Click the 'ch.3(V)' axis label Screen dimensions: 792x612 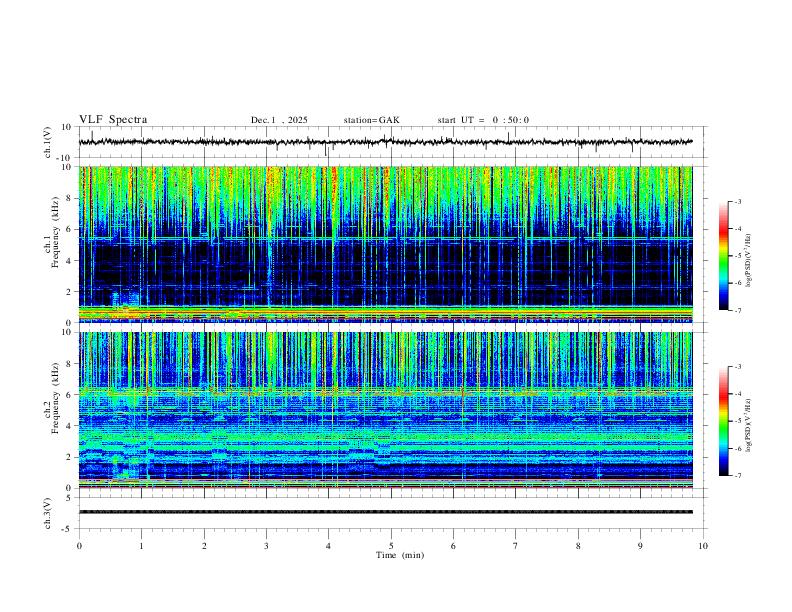pyautogui.click(x=48, y=514)
